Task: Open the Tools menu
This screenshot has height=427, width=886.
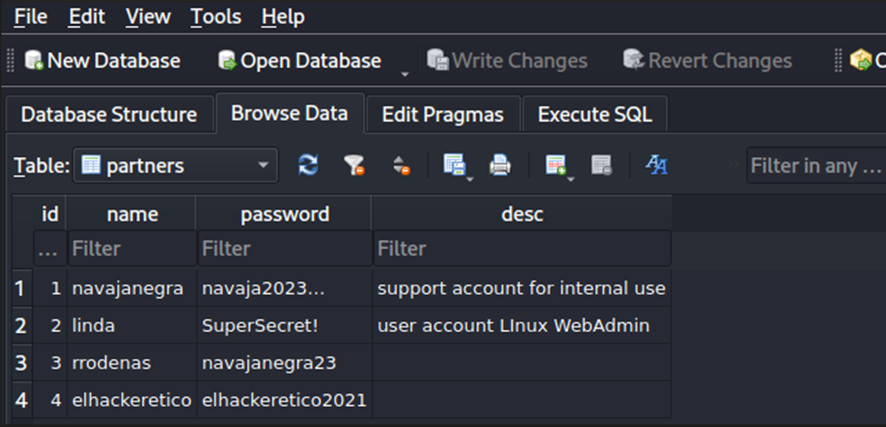Action: tap(216, 17)
